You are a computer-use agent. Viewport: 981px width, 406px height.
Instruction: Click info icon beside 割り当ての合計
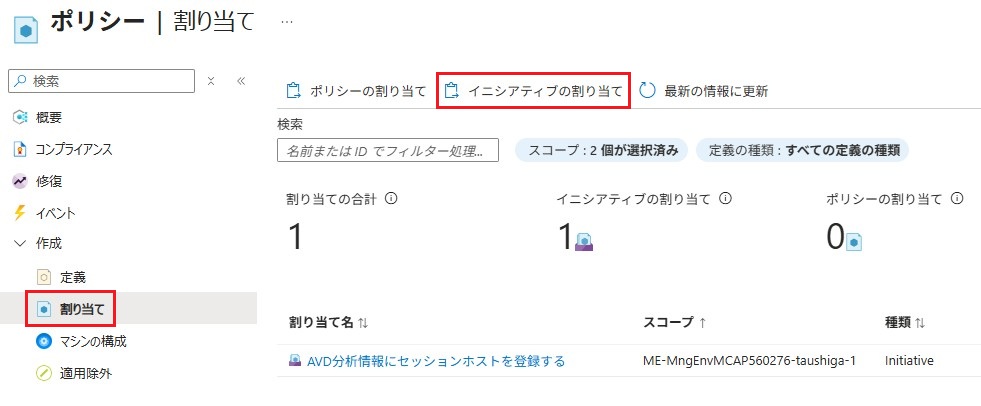coord(392,199)
